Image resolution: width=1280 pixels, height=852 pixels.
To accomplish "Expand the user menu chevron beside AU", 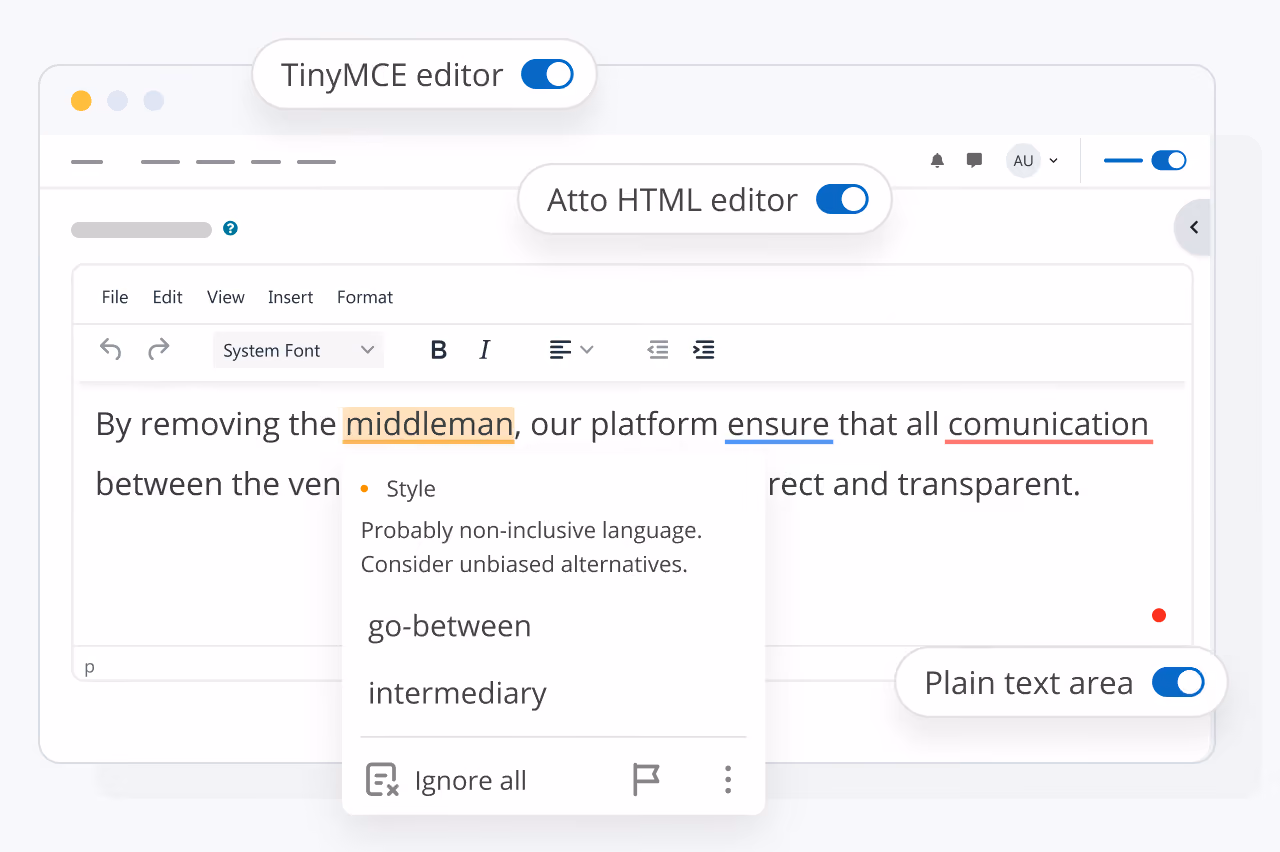I will coord(1054,161).
